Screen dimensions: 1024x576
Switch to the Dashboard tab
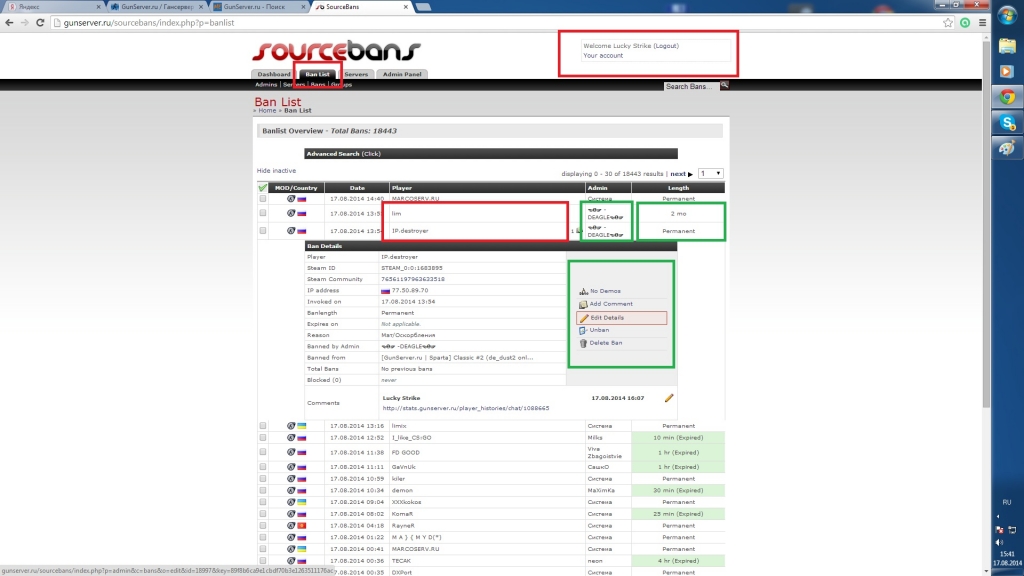273,74
